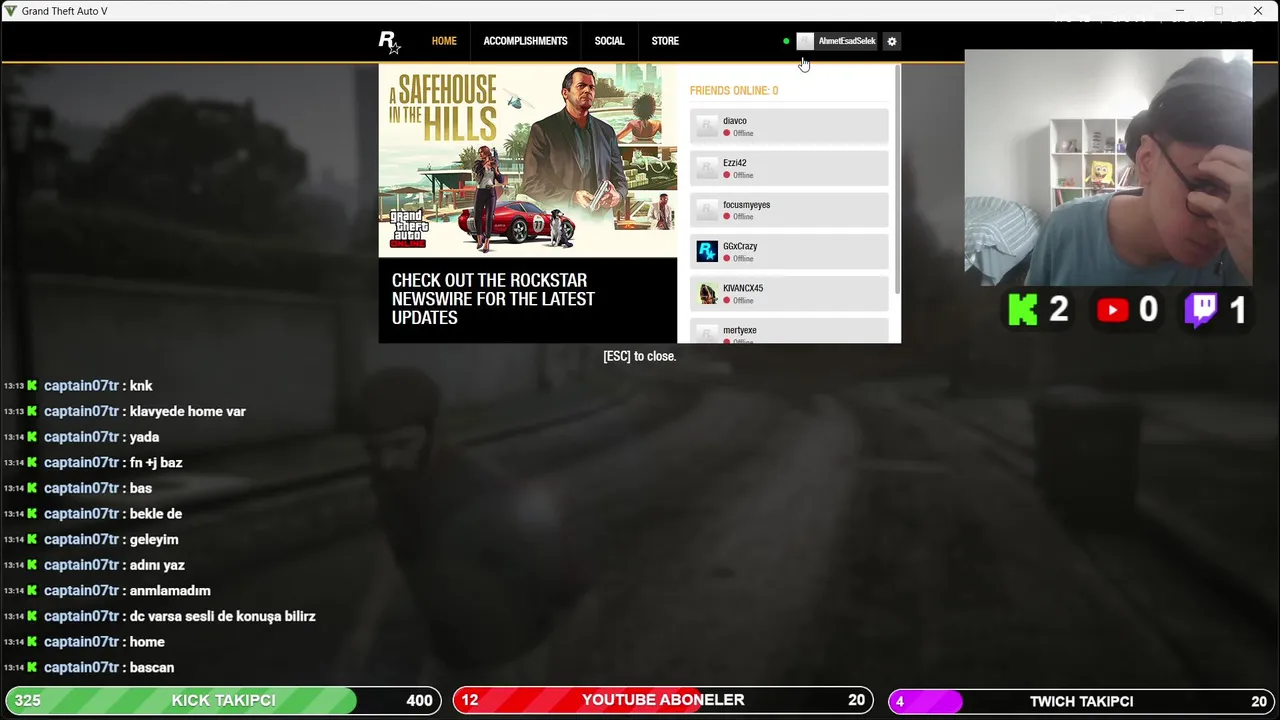Click the Kick logo in follower counter
The height and width of the screenshot is (720, 1280).
[1023, 310]
